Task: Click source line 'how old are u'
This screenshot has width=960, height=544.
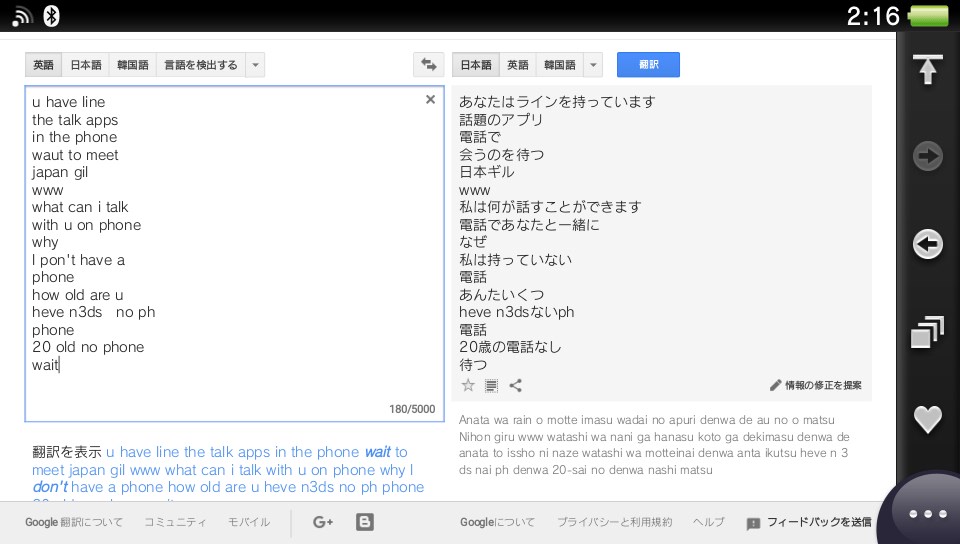Action: (77, 295)
